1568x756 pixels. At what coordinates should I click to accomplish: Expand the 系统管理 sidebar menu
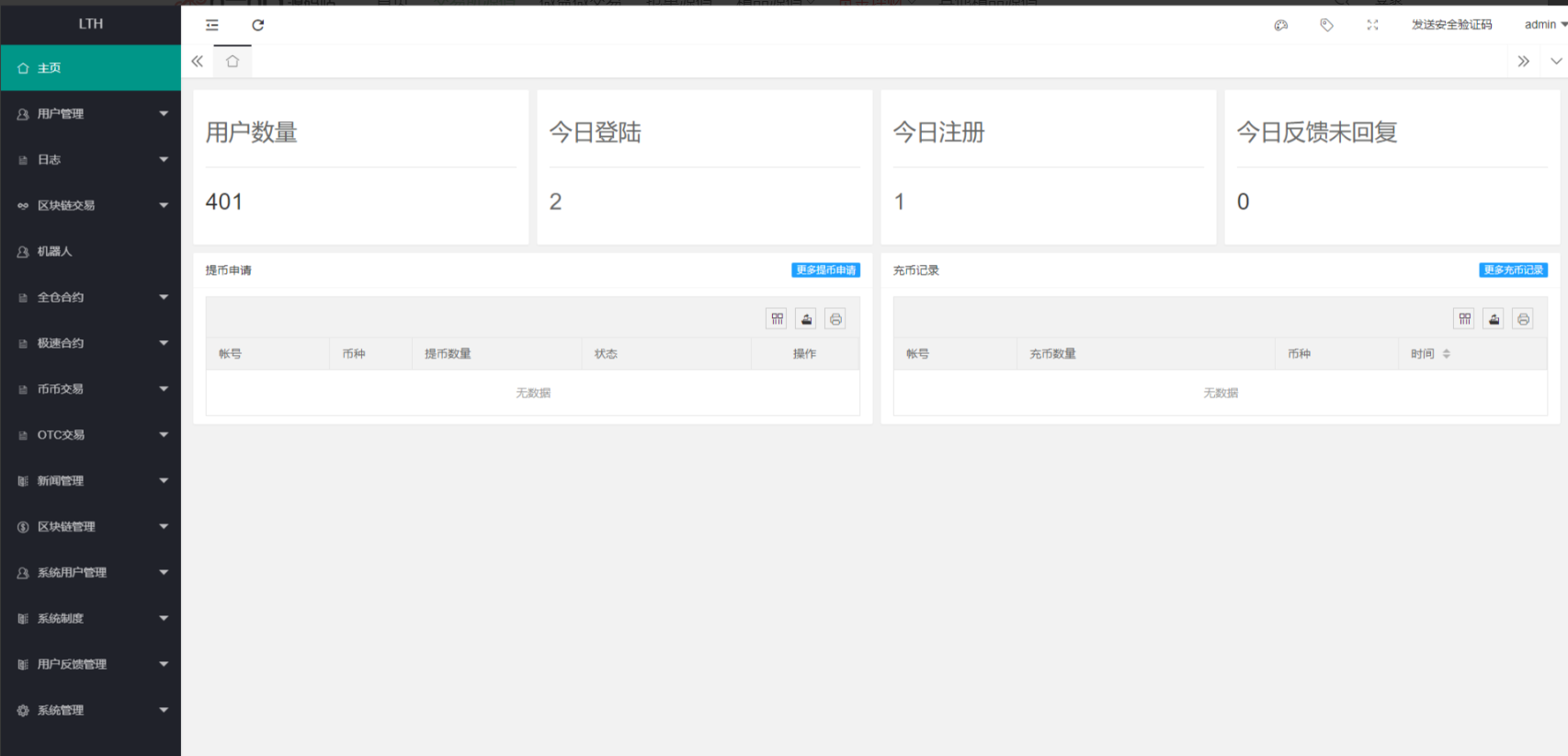coord(90,710)
